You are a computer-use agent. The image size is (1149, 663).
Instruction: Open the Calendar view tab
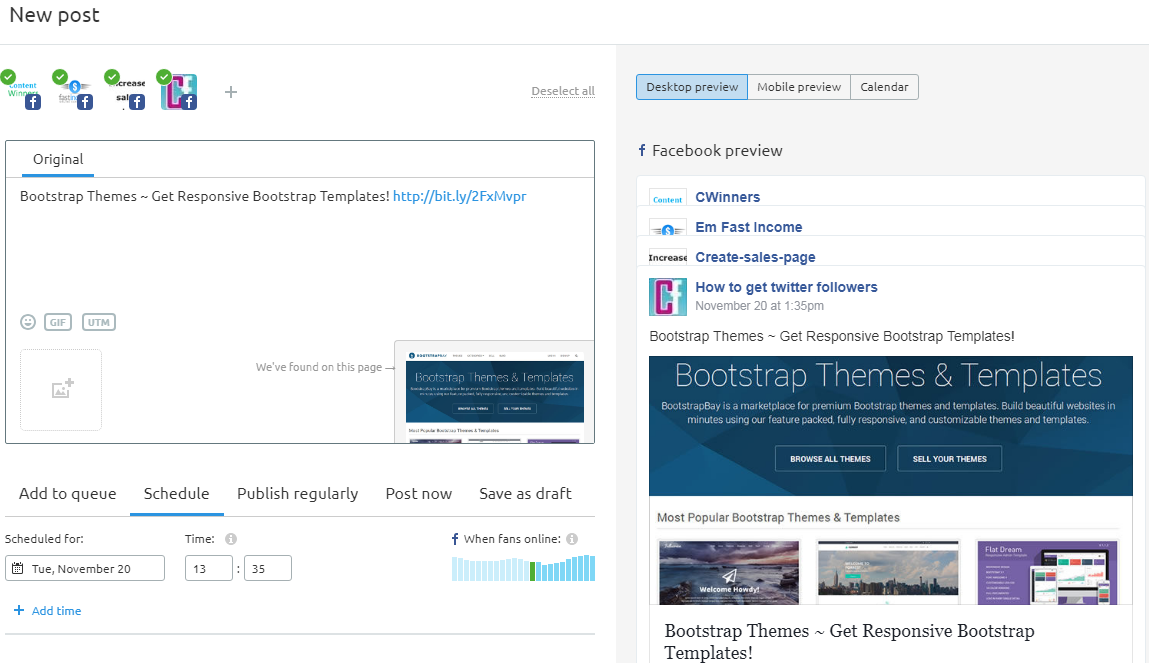(x=884, y=87)
